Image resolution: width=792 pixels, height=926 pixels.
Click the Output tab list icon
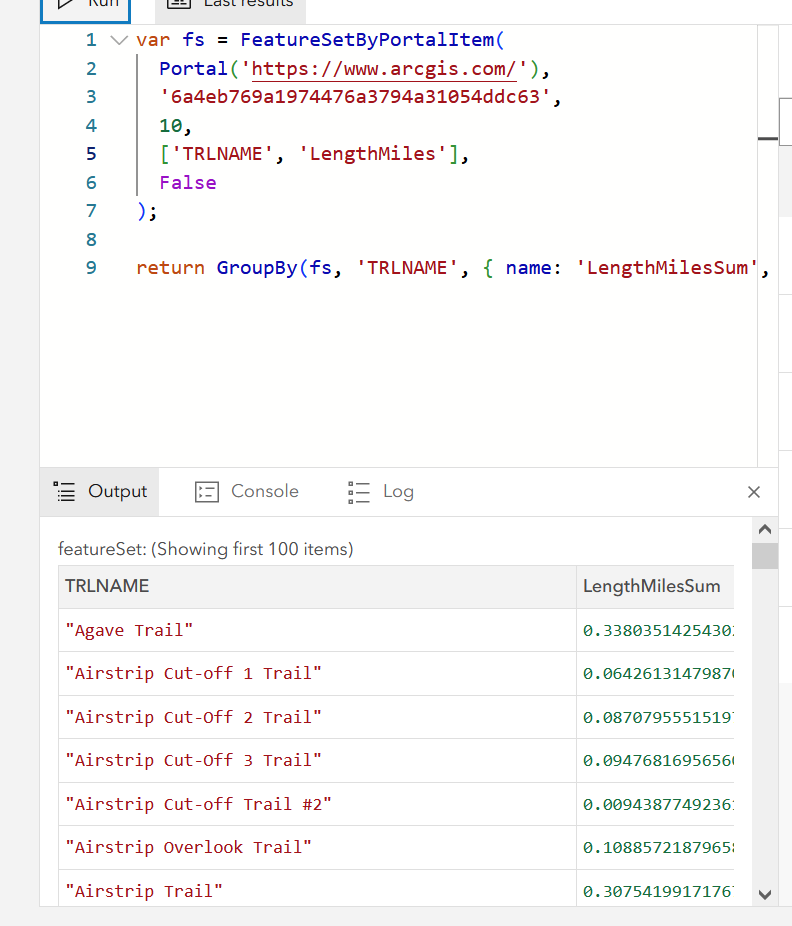point(65,491)
